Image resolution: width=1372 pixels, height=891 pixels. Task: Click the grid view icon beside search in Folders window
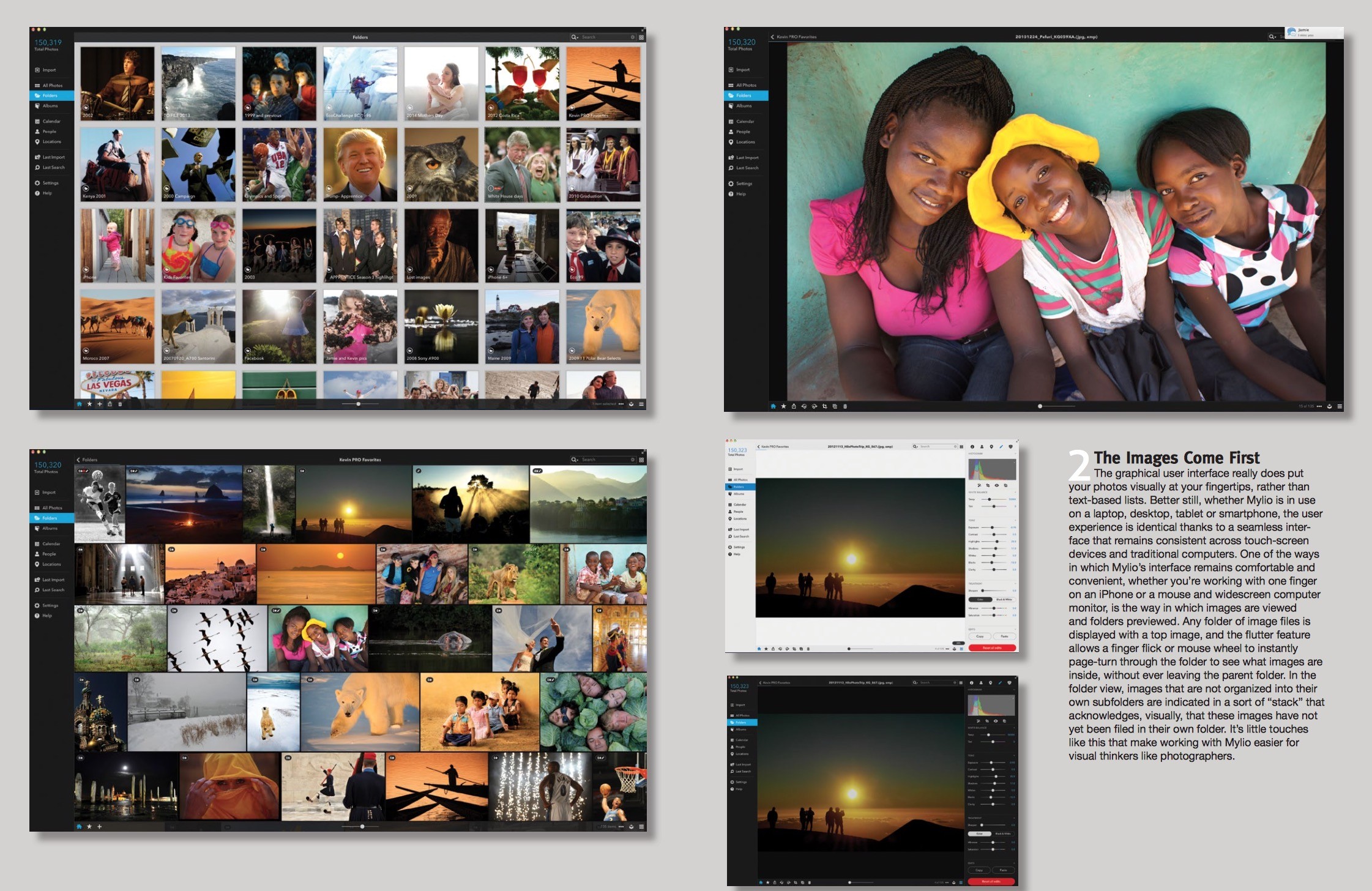click(641, 37)
